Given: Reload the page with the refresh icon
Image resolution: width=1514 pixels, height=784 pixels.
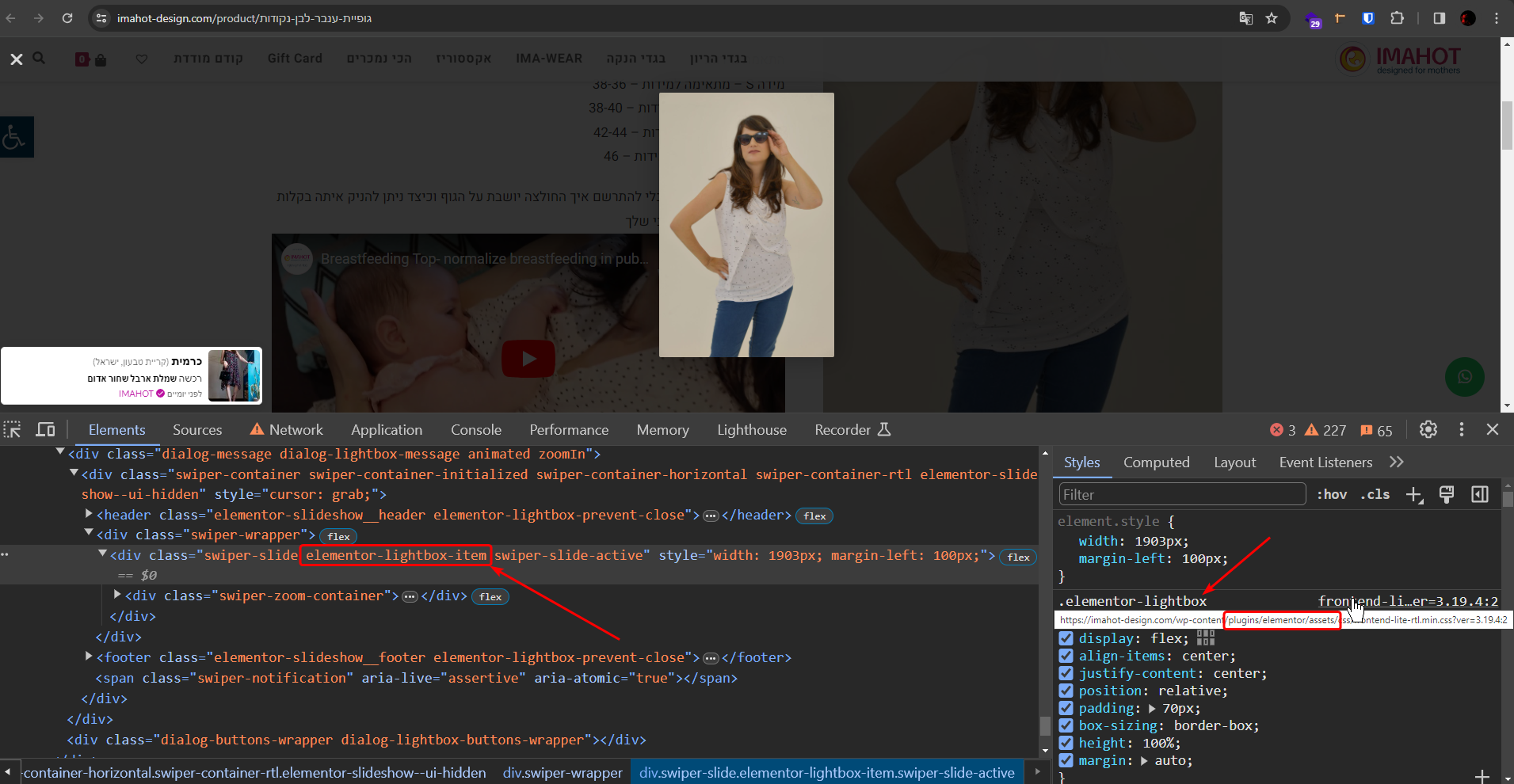Looking at the screenshot, I should point(67,18).
